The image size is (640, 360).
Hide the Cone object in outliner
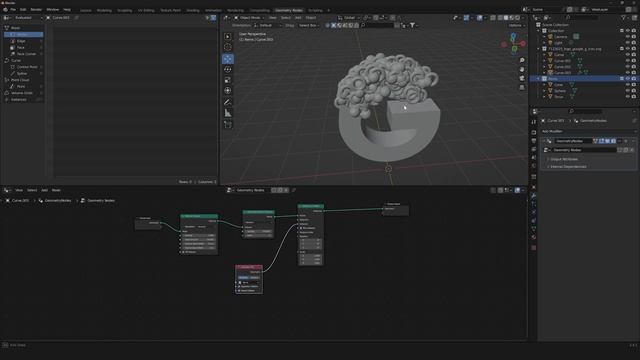tap(628, 84)
